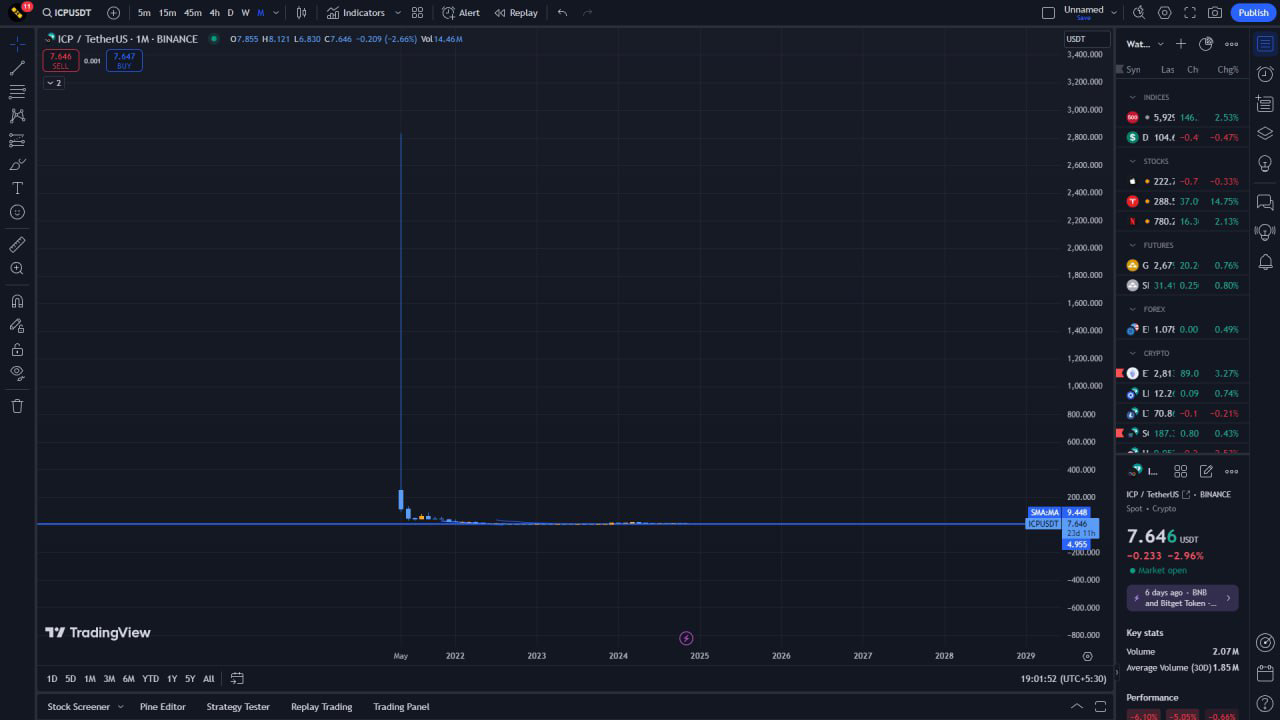Open watchlist more options menu
The image size is (1280, 720).
click(1231, 44)
